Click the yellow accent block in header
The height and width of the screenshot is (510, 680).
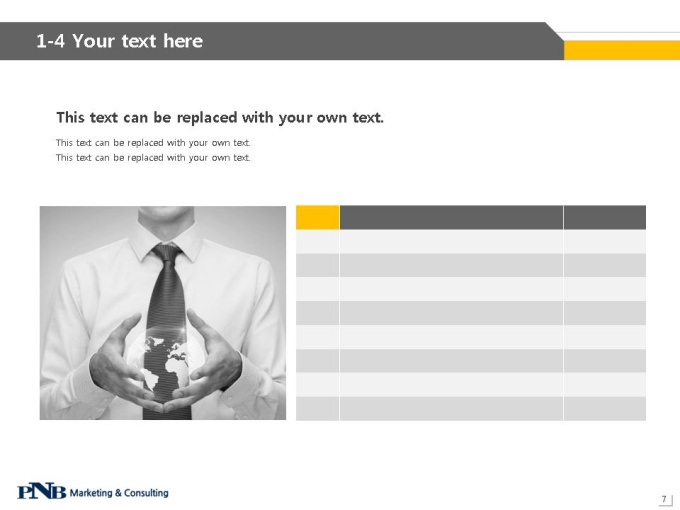pyautogui.click(x=621, y=50)
